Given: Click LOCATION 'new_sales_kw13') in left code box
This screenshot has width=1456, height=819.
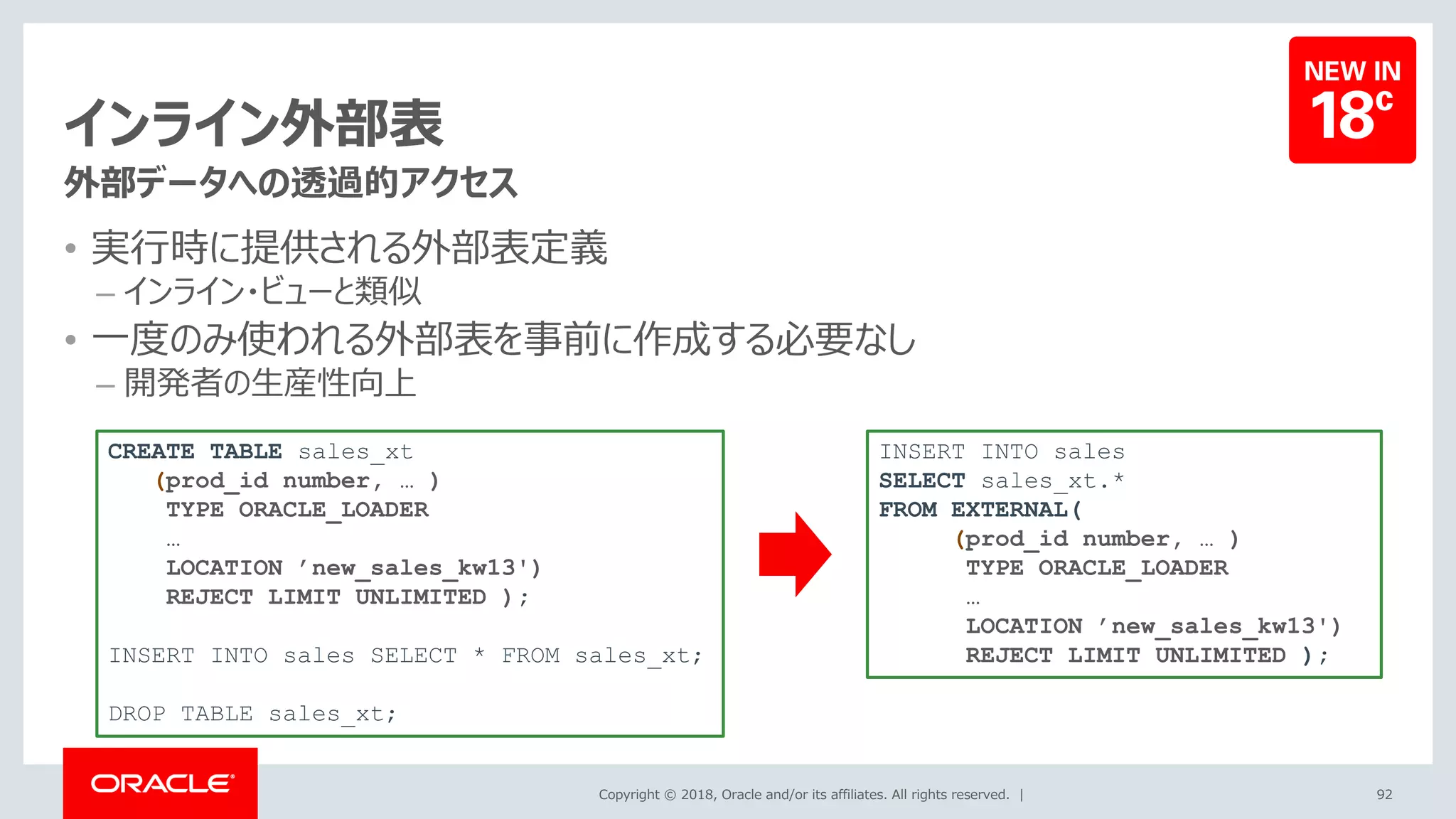Looking at the screenshot, I should (x=353, y=568).
